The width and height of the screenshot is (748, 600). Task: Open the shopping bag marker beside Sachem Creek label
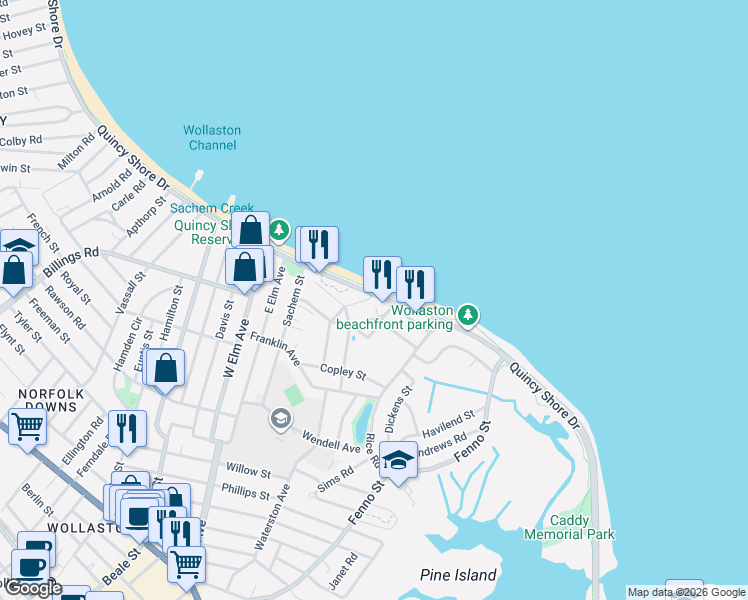[x=250, y=230]
